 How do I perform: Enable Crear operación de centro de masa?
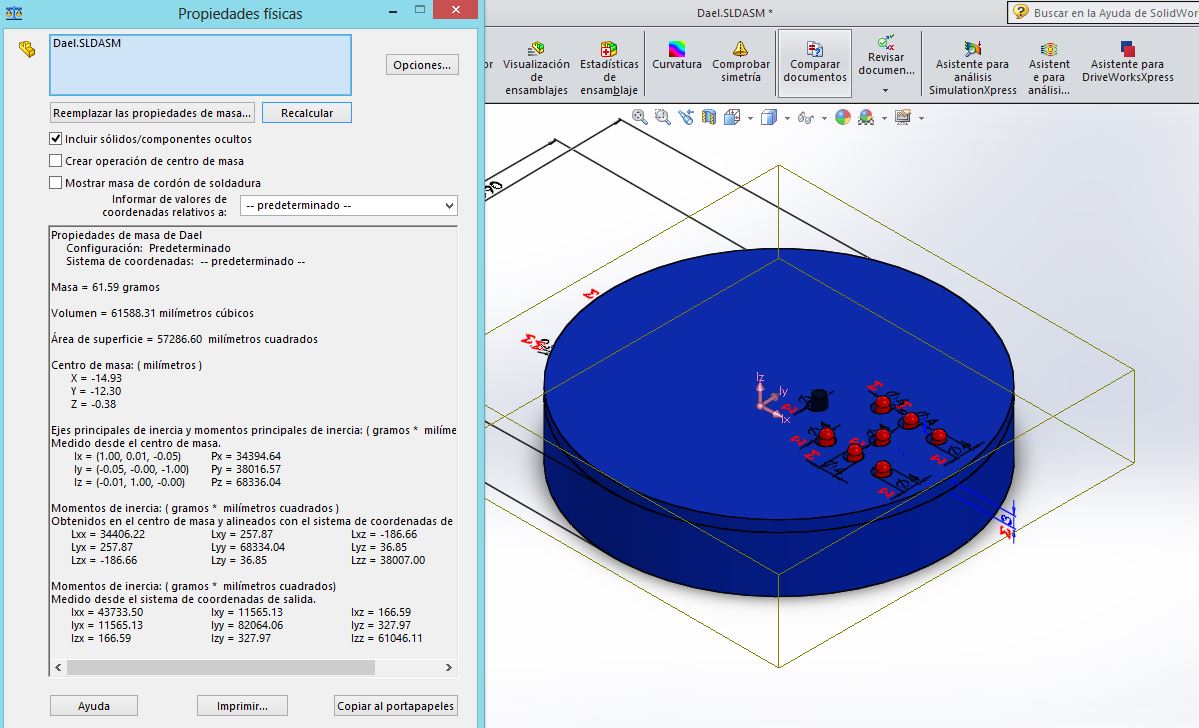pyautogui.click(x=55, y=161)
